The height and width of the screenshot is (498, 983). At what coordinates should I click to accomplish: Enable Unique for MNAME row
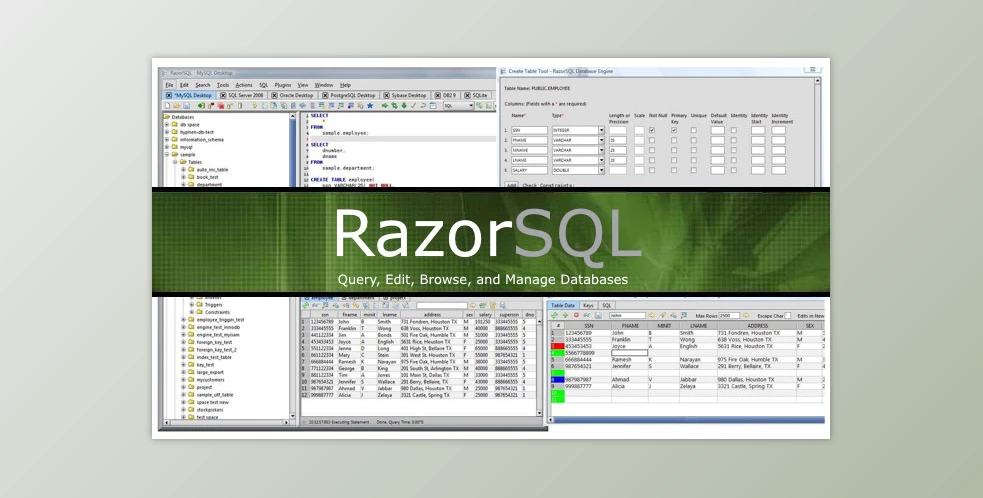pos(693,151)
